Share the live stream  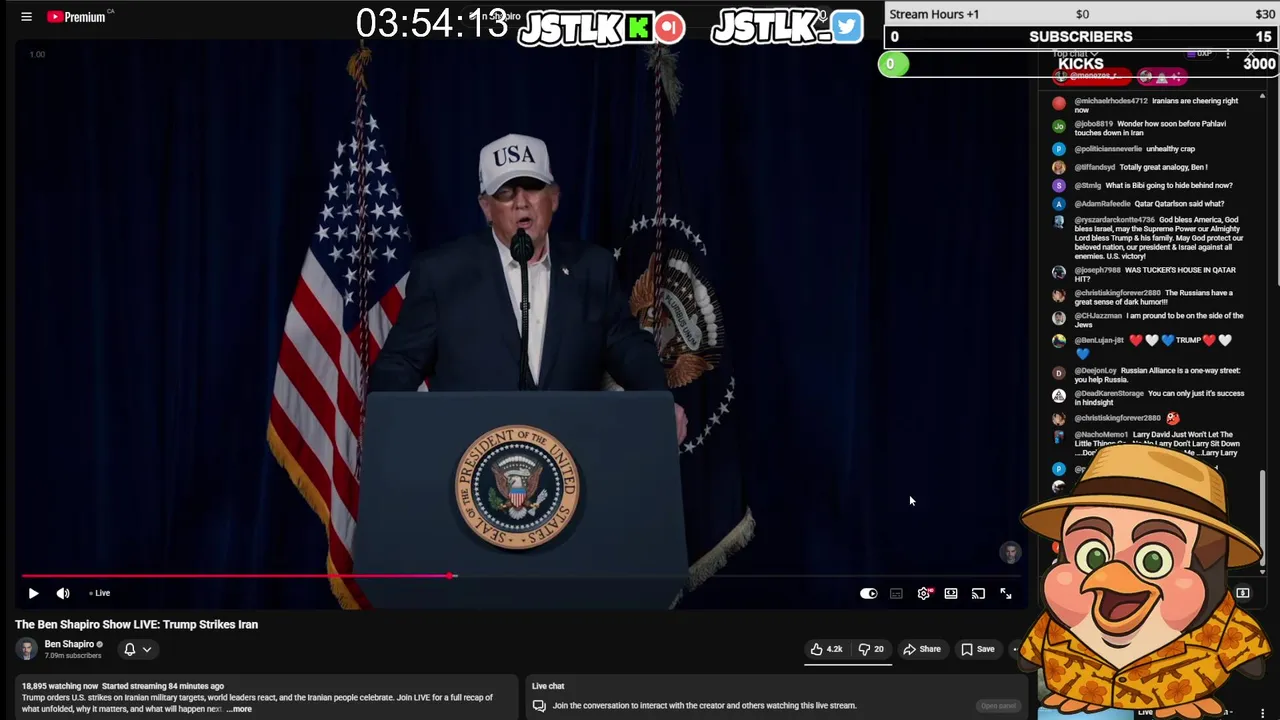click(922, 649)
